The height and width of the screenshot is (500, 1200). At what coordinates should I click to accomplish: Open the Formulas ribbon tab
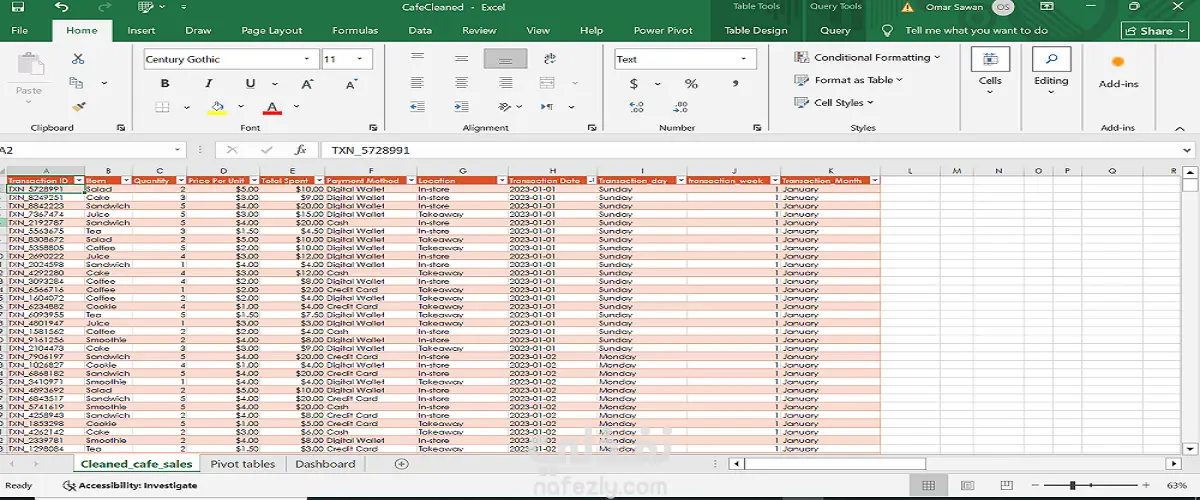point(355,31)
